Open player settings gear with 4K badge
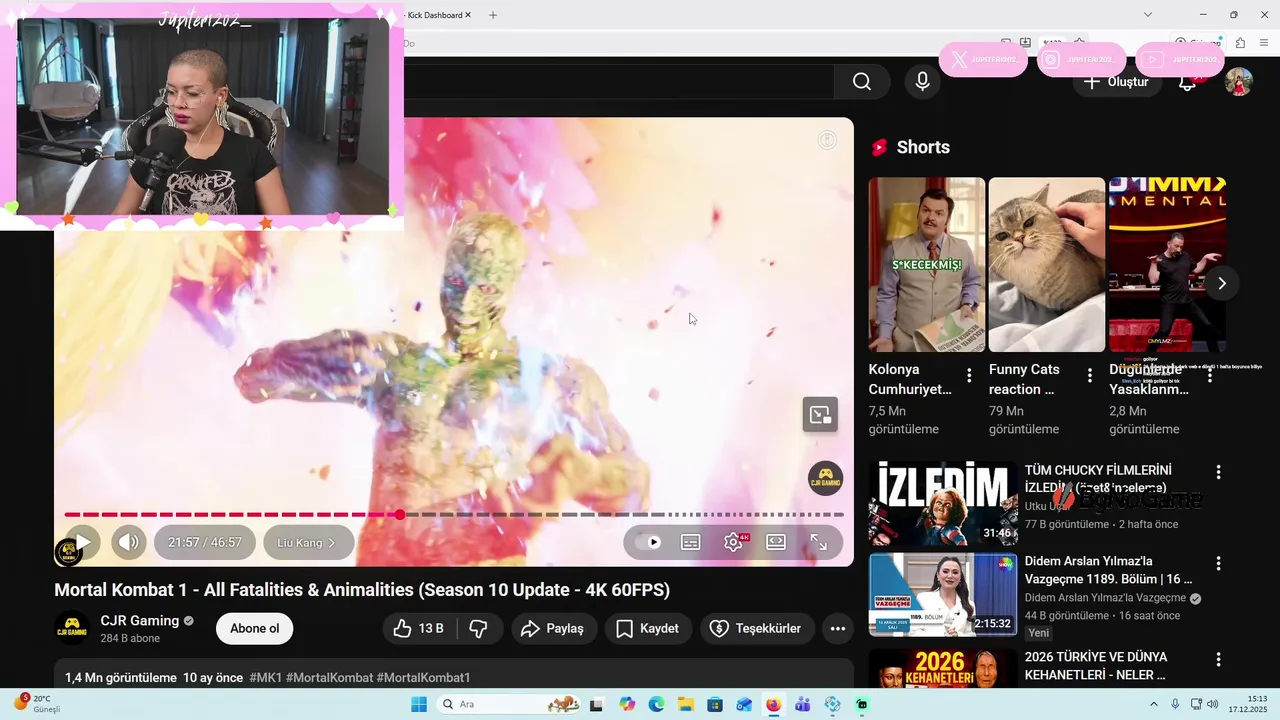Image resolution: width=1280 pixels, height=720 pixels. click(734, 542)
